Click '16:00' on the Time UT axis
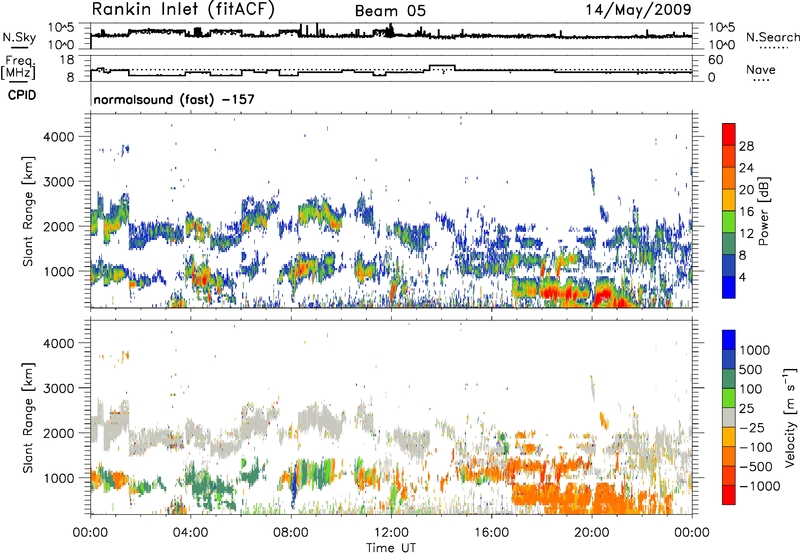Image resolution: width=800 pixels, height=554 pixels. [x=491, y=533]
